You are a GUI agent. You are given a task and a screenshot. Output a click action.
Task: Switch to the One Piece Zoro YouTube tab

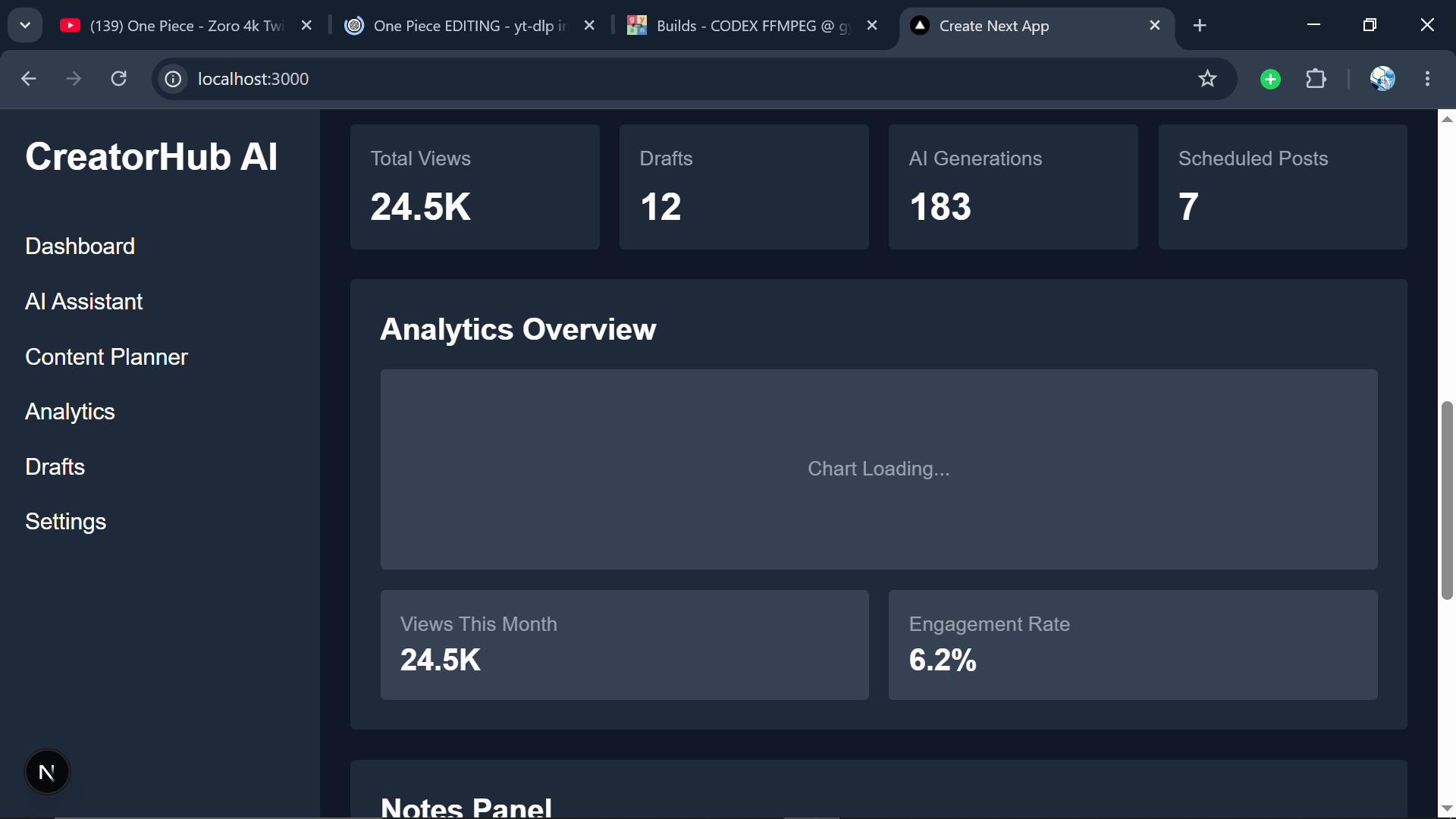[x=173, y=26]
